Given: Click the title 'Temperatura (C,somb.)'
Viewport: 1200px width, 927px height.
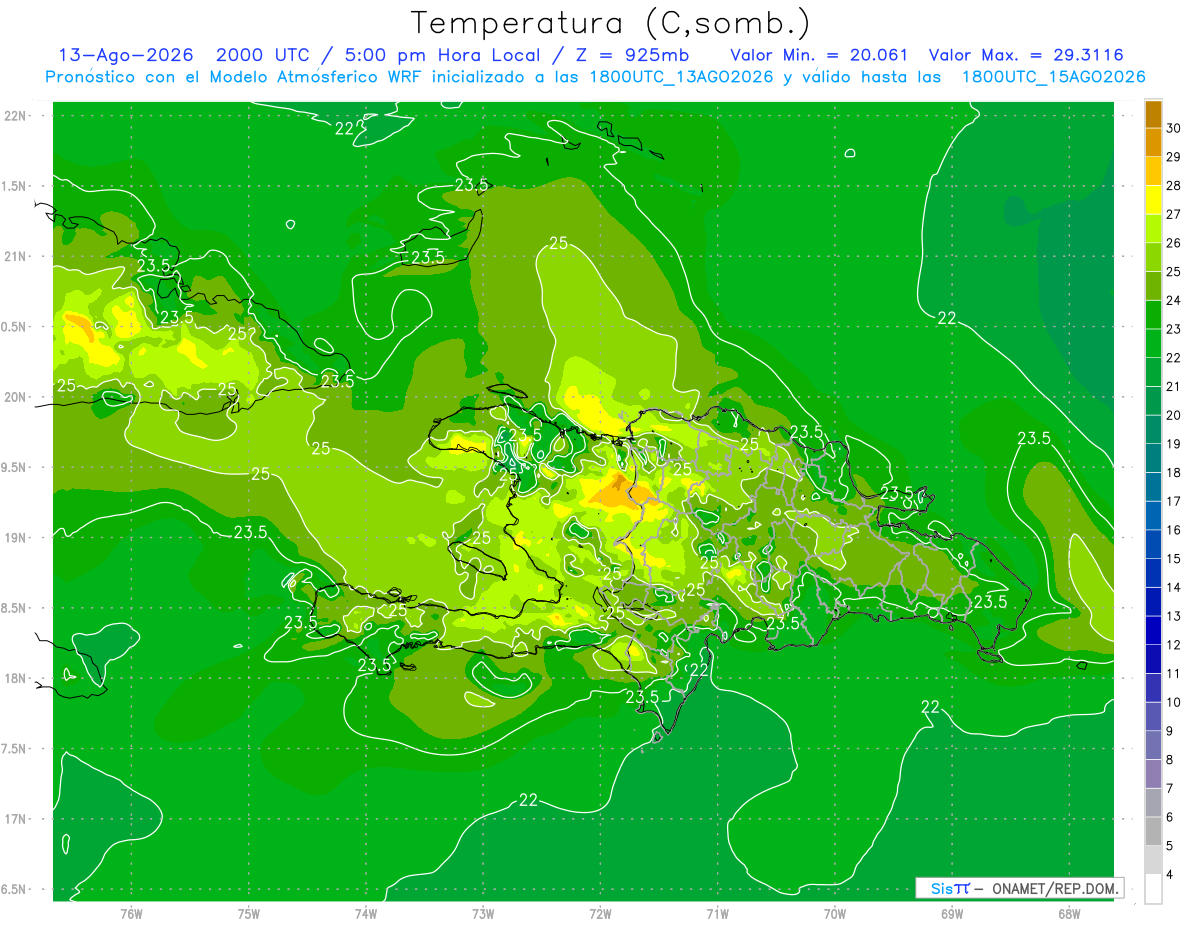Looking at the screenshot, I should [611, 23].
